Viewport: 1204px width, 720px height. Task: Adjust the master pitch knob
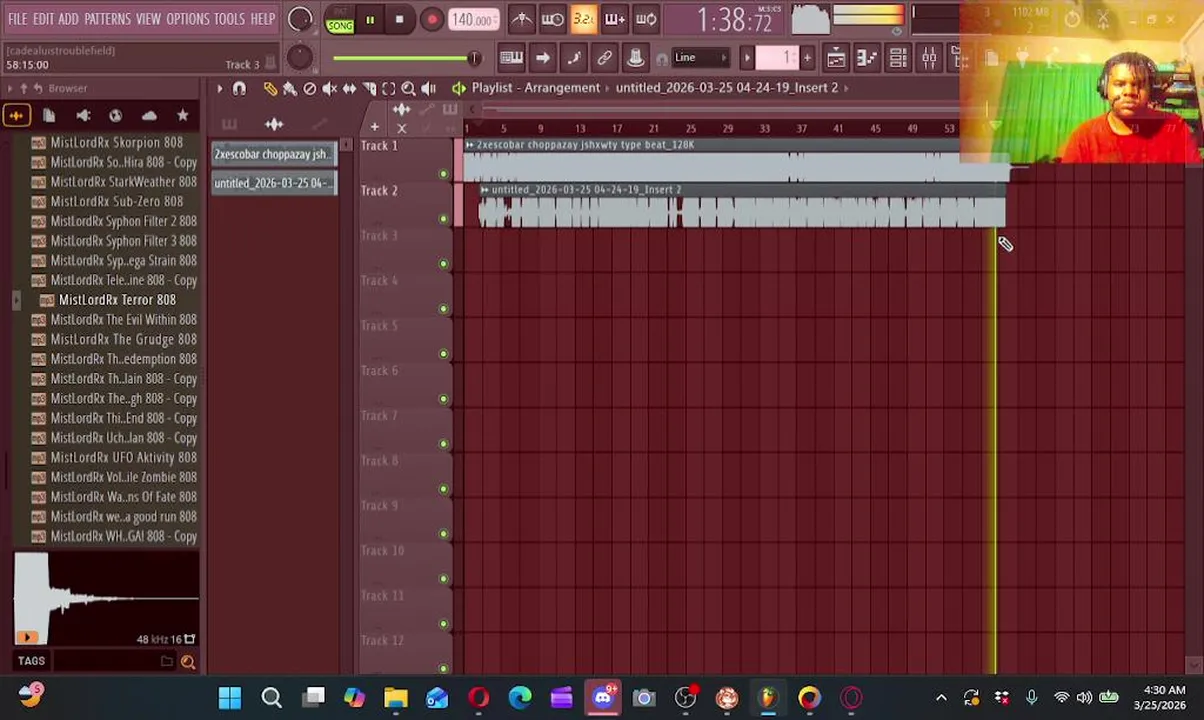click(299, 57)
